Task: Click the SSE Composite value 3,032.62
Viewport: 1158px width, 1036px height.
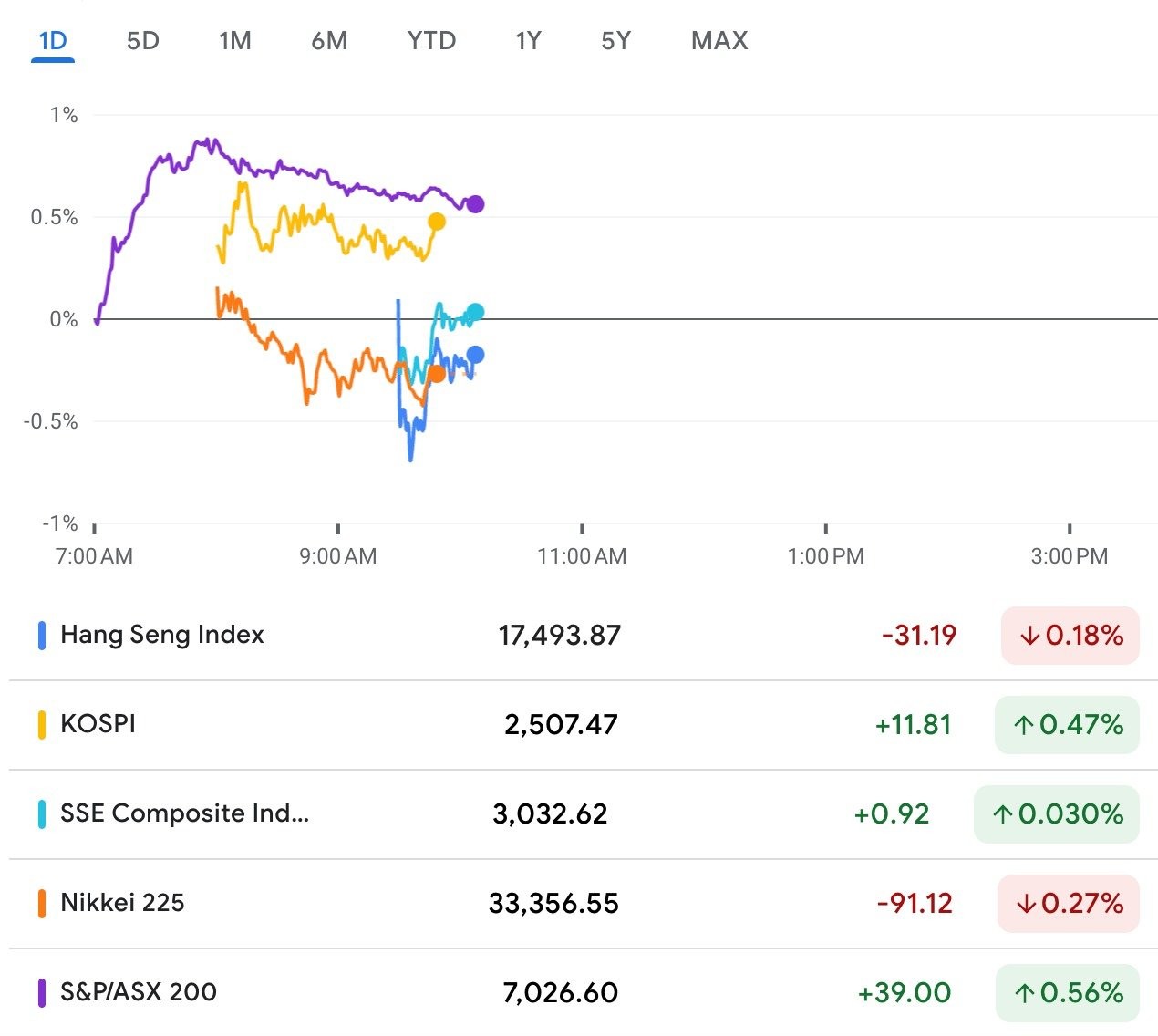Action: click(x=550, y=813)
